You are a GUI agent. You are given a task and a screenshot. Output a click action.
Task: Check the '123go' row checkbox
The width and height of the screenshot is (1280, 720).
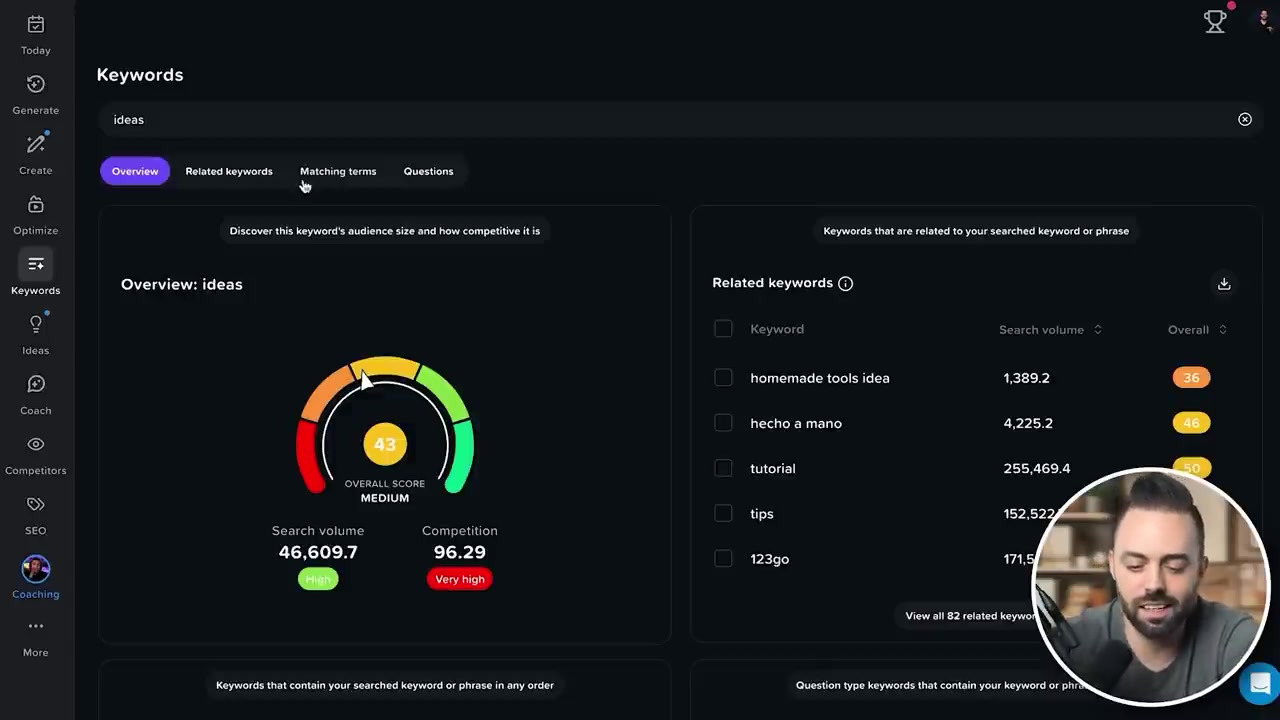click(723, 559)
